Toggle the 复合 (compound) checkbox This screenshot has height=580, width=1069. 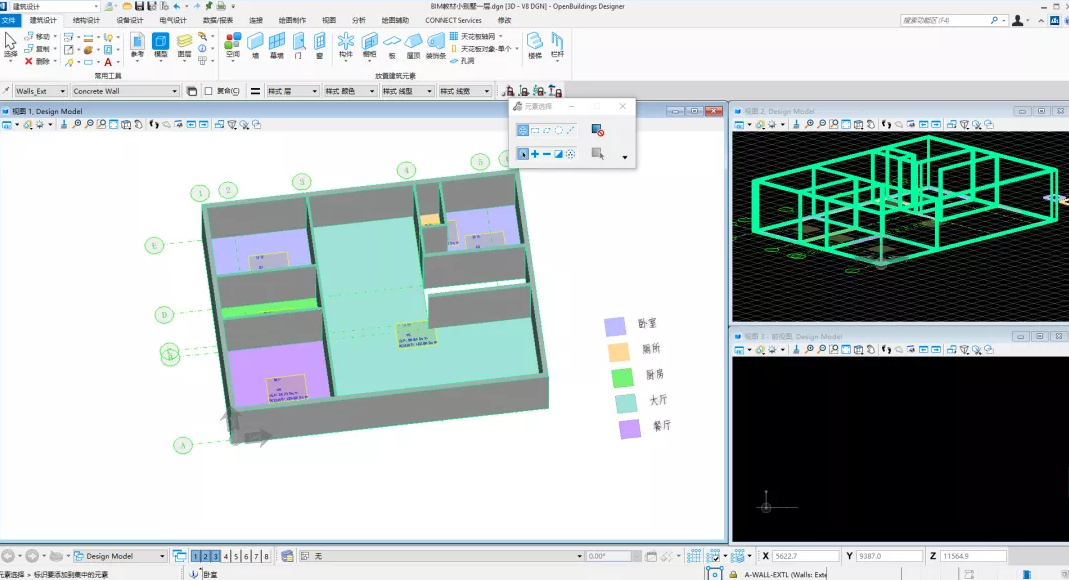pyautogui.click(x=208, y=91)
